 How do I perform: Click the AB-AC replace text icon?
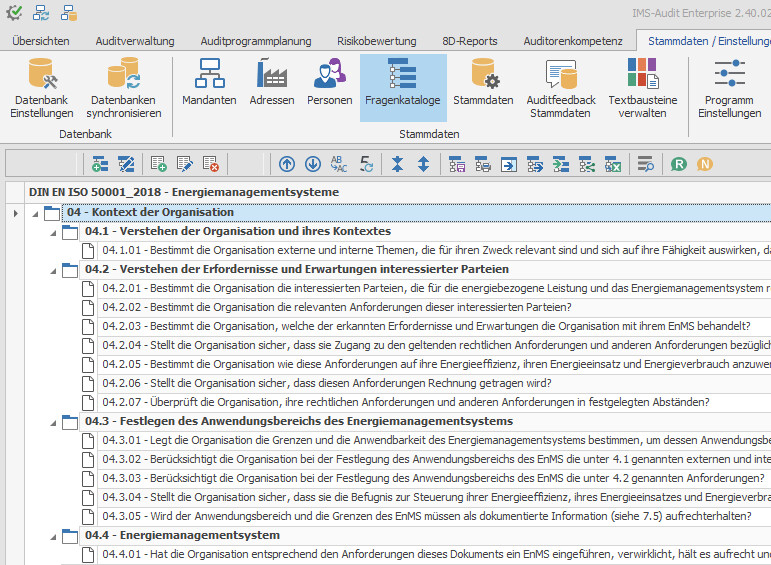[x=339, y=164]
